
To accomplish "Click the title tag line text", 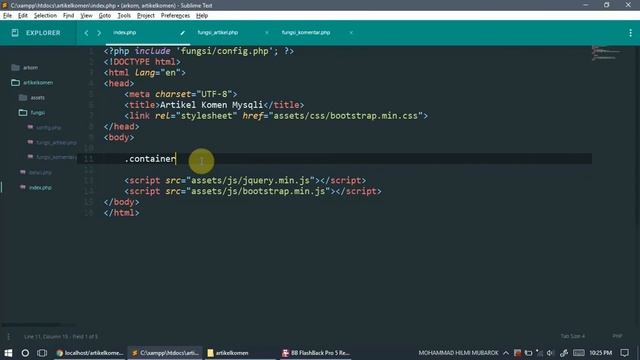I will coord(214,105).
